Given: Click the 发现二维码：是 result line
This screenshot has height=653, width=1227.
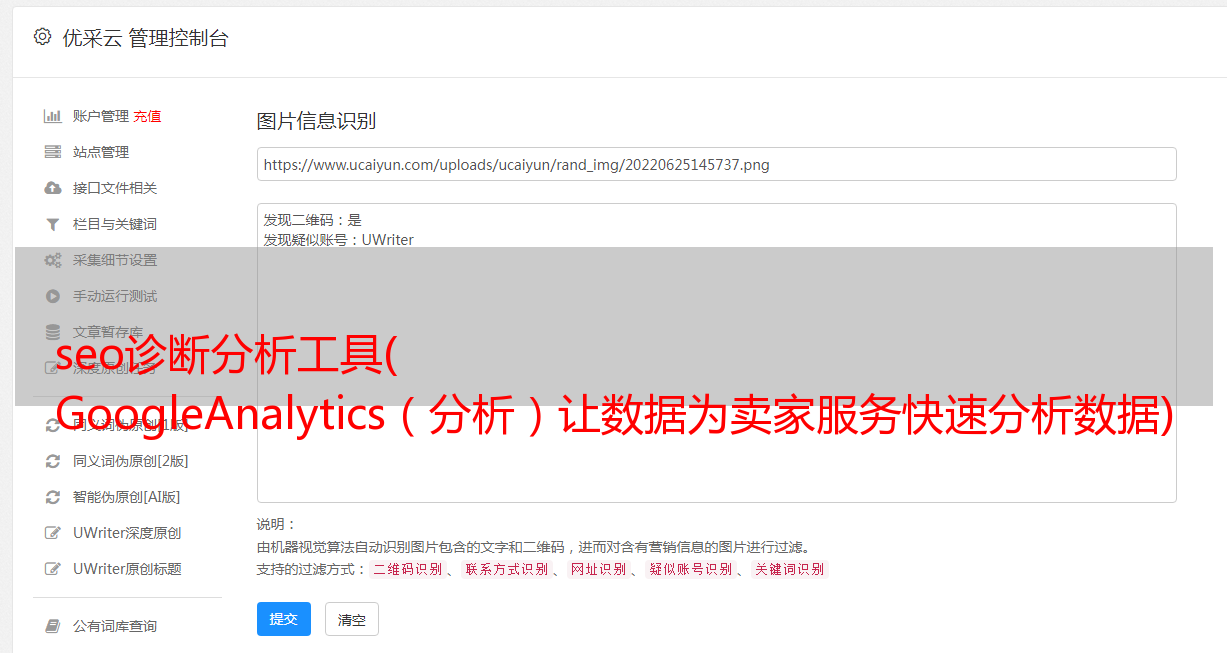Looking at the screenshot, I should [313, 220].
